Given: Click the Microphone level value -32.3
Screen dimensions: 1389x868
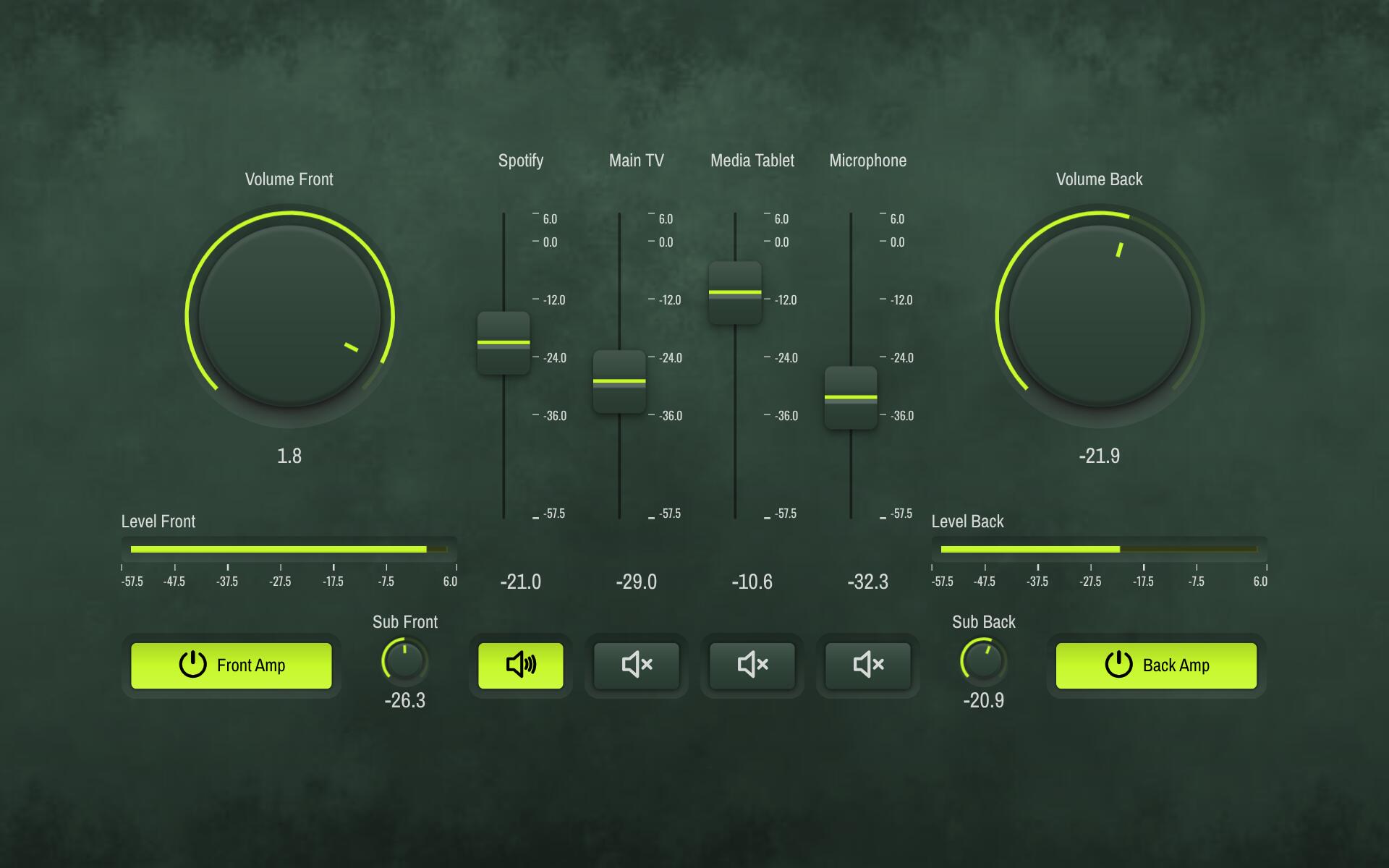Looking at the screenshot, I should pos(867,582).
